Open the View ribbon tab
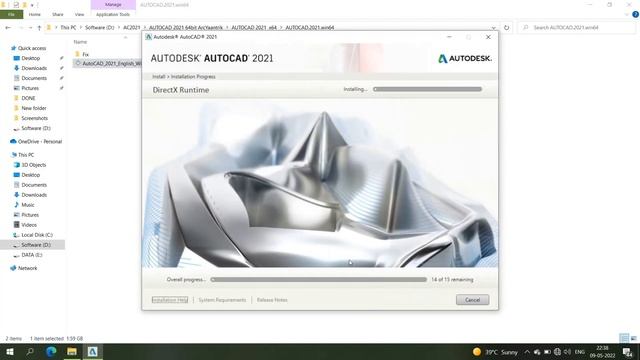This screenshot has width=640, height=360. click(x=79, y=14)
